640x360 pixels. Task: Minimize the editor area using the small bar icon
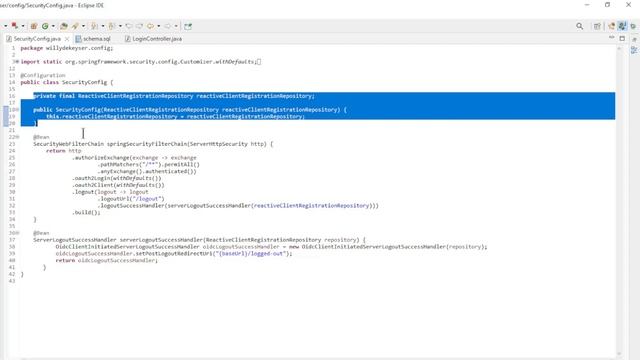point(611,38)
